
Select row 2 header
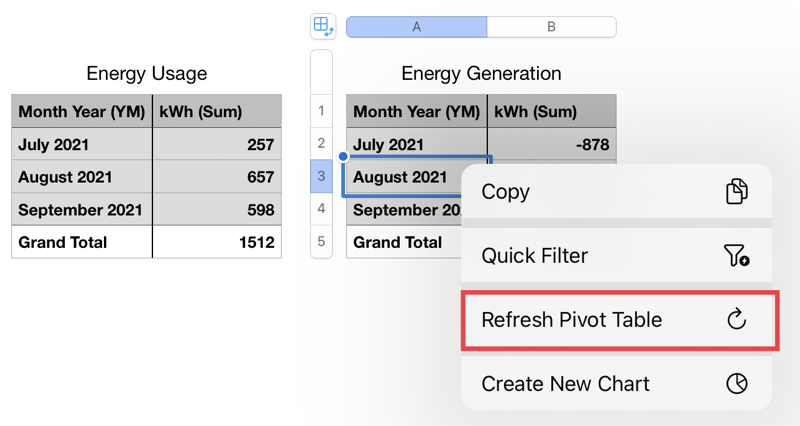pos(321,144)
